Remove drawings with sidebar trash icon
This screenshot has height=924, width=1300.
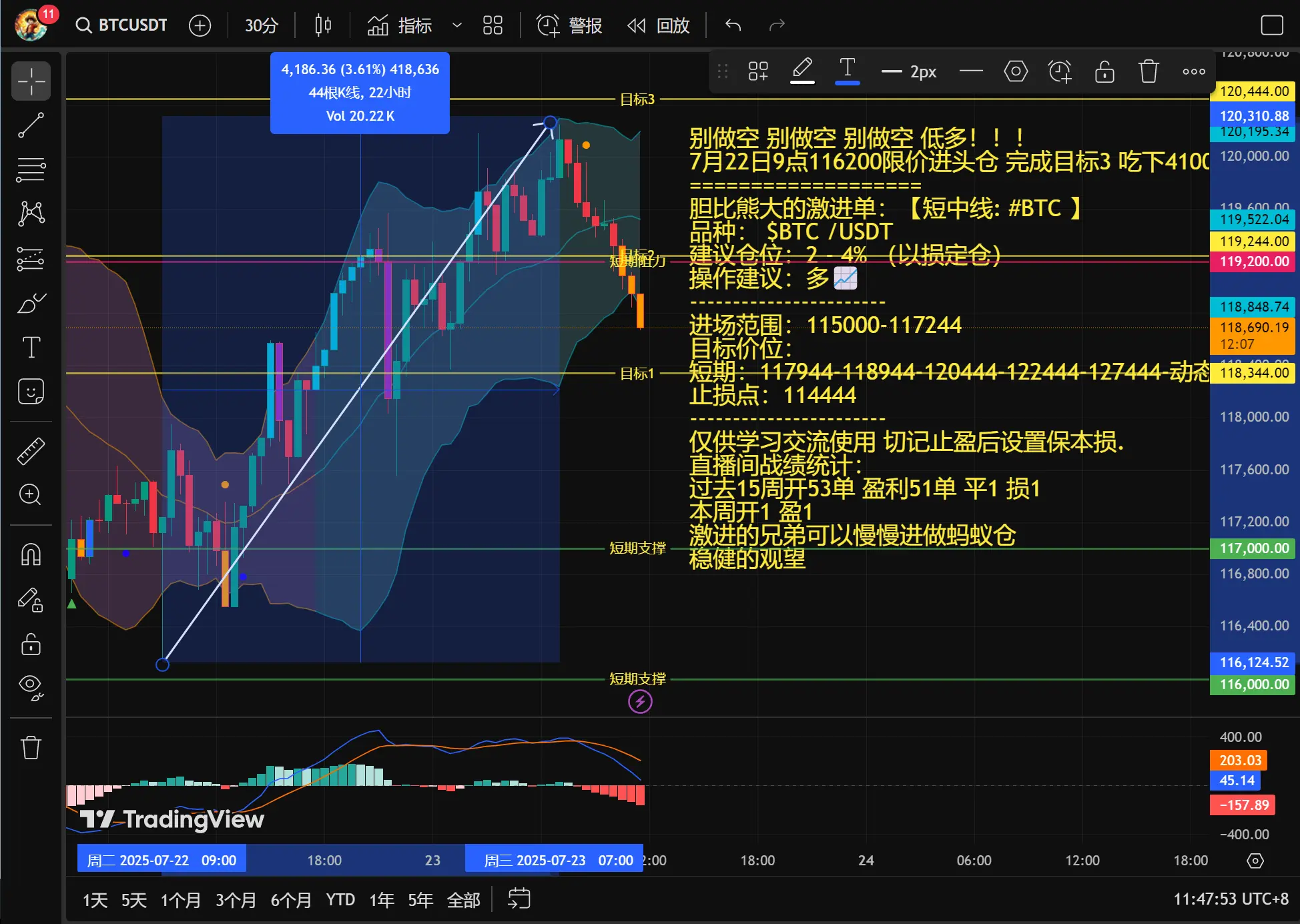(x=31, y=747)
